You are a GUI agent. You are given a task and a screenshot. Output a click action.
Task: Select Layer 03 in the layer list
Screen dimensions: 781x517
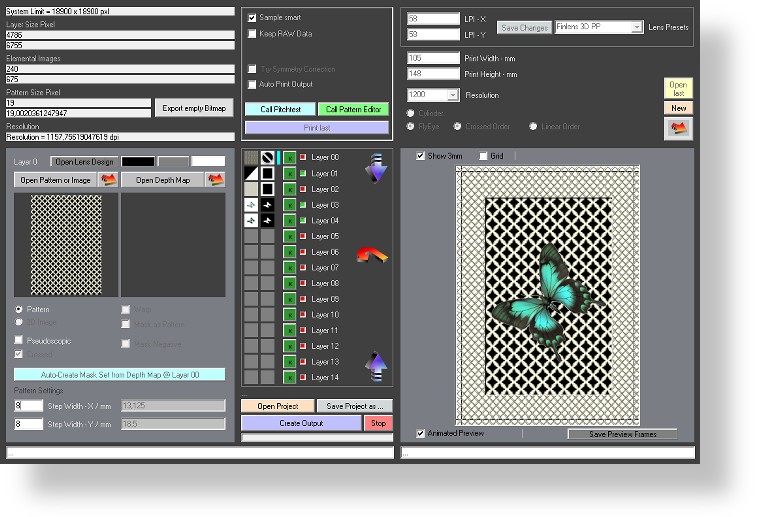pos(325,205)
